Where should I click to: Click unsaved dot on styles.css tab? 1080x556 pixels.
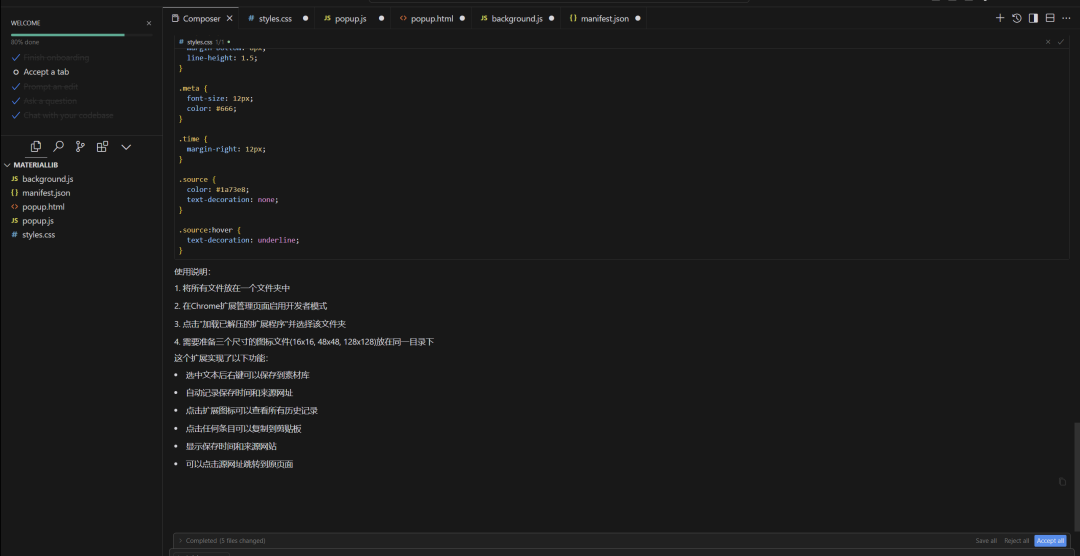click(x=305, y=19)
